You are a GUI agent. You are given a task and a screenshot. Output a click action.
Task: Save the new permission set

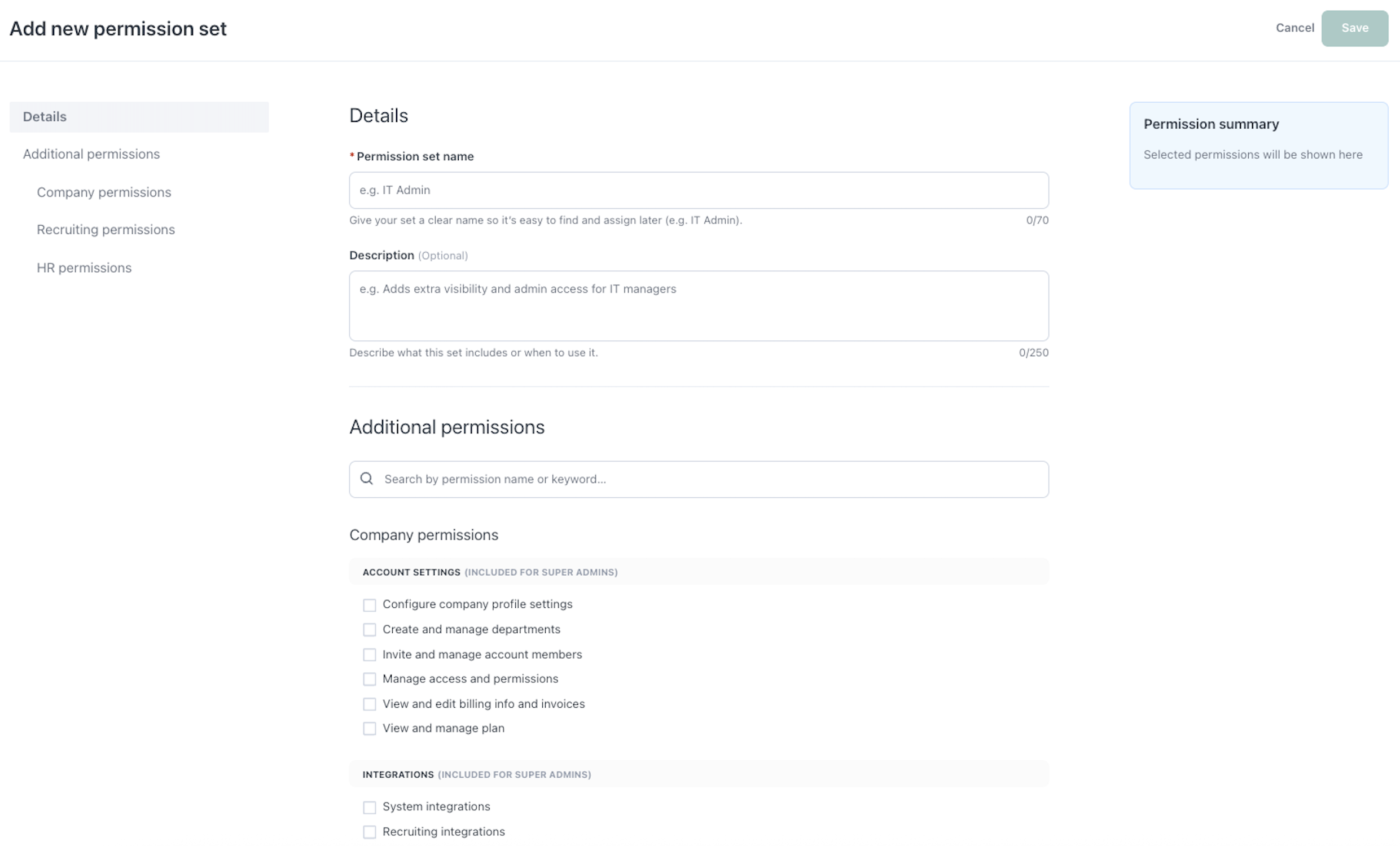coord(1355,27)
